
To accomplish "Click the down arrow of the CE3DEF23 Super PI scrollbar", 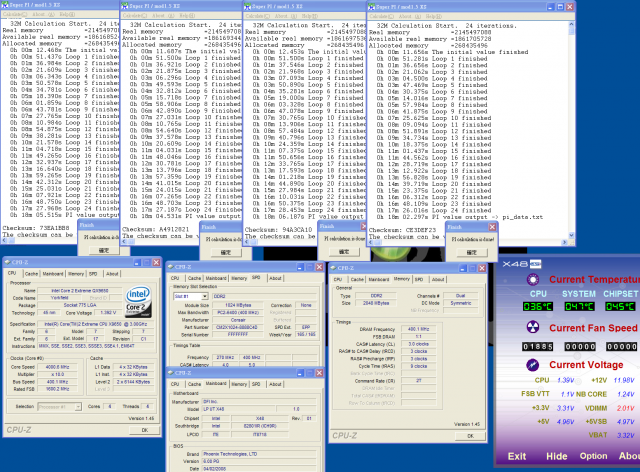I will coord(571,235).
